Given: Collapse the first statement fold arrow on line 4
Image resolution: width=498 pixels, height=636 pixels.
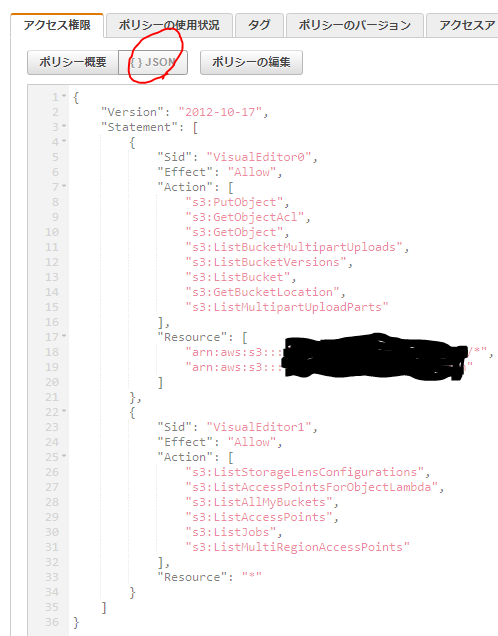Looking at the screenshot, I should [x=64, y=142].
